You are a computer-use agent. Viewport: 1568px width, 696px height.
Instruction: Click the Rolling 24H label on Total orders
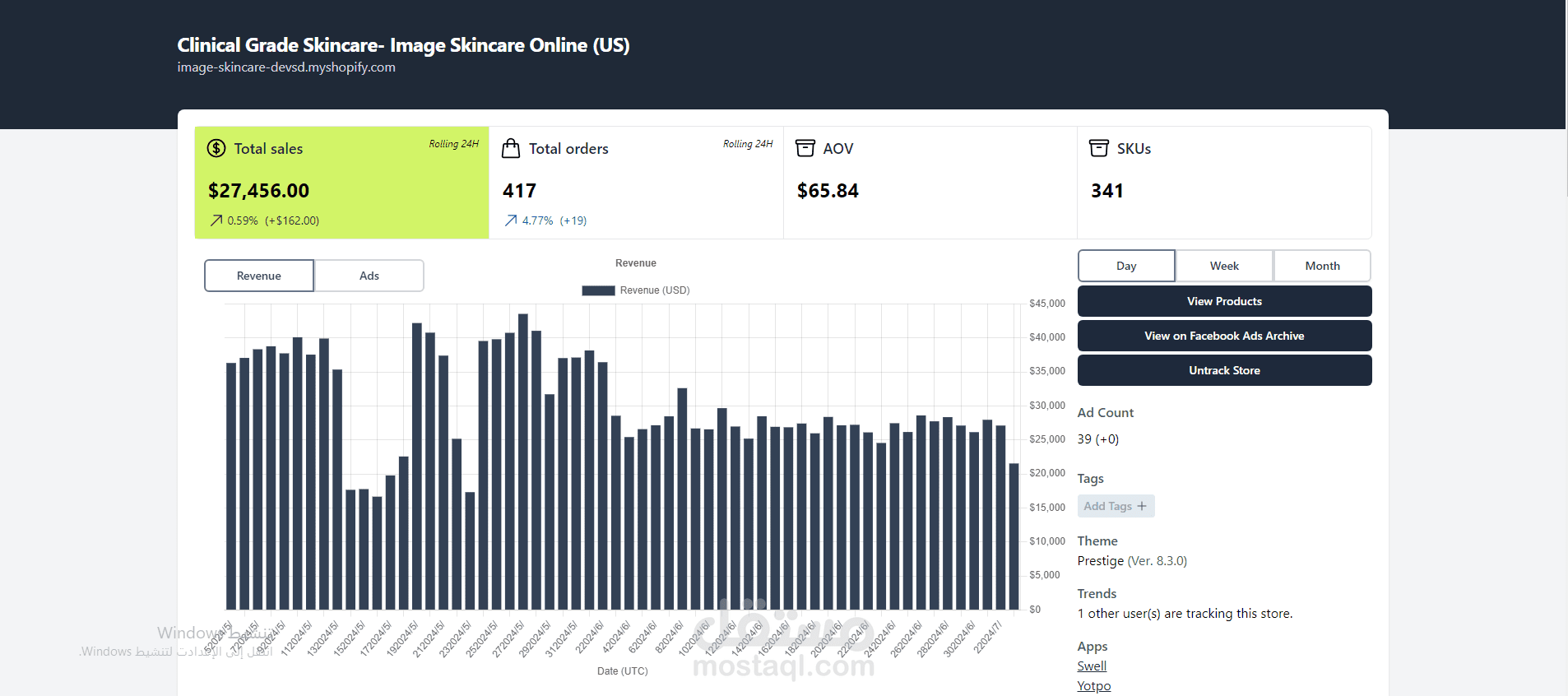point(748,144)
